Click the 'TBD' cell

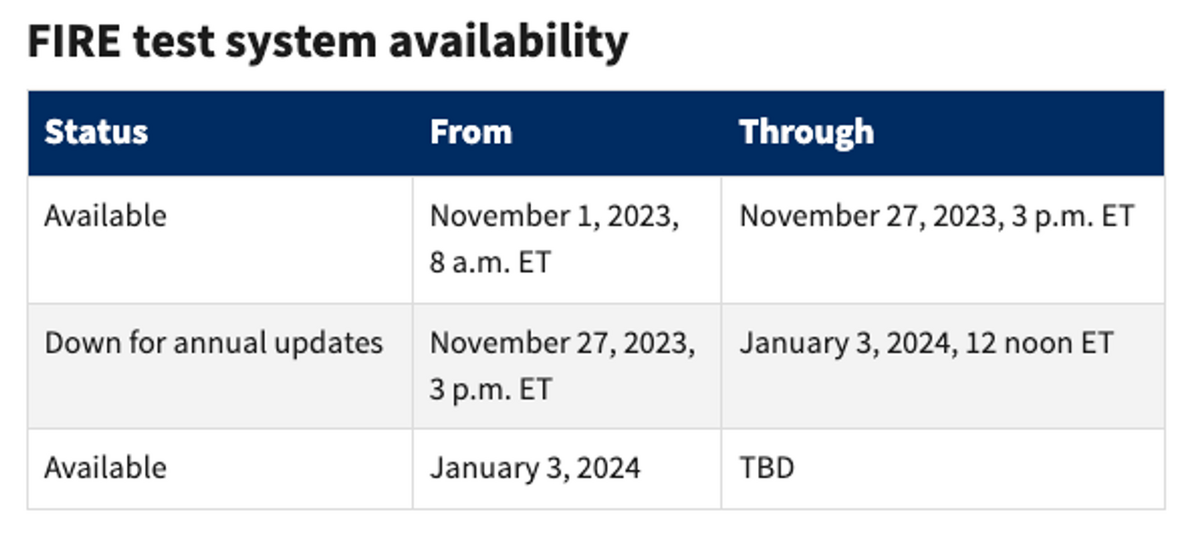[766, 468]
